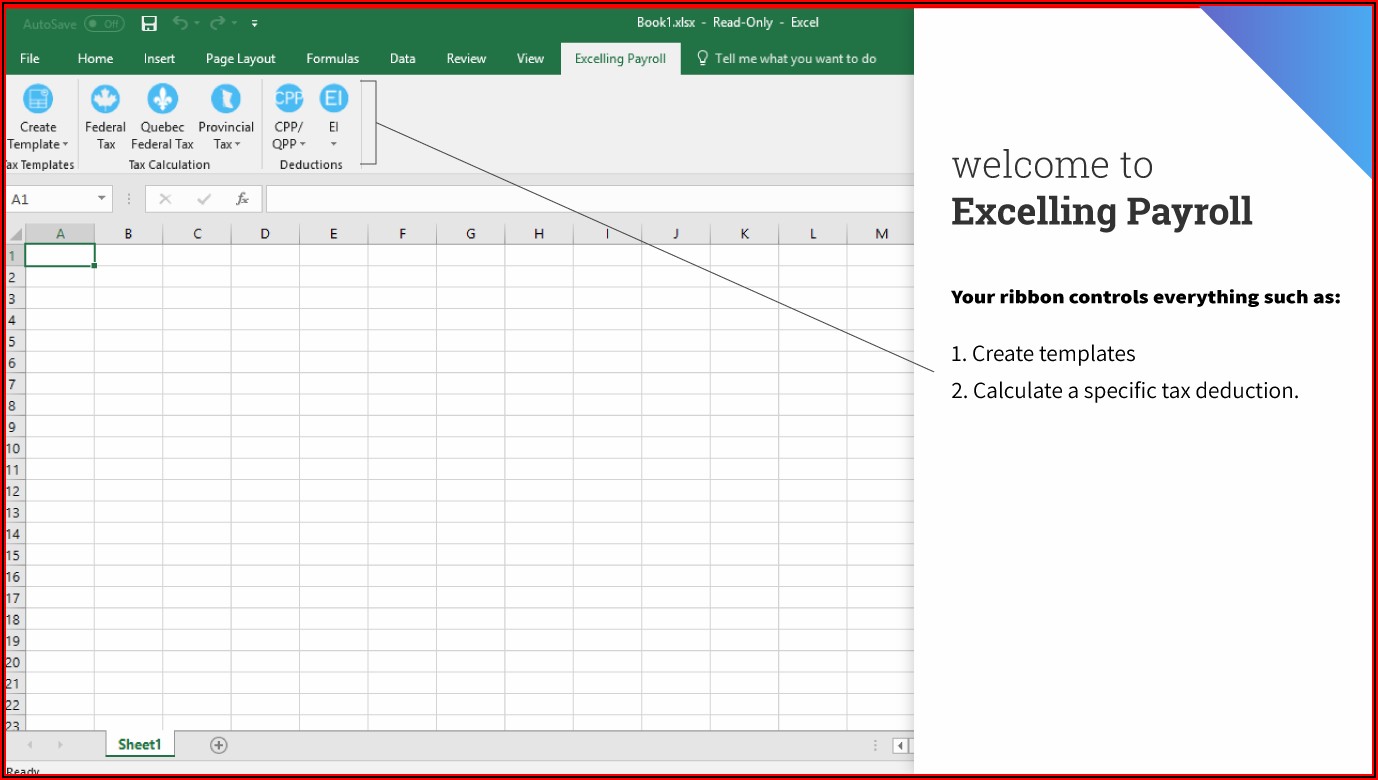Click the Insert Function fx icon
Screen dimensions: 1378x780
click(242, 199)
